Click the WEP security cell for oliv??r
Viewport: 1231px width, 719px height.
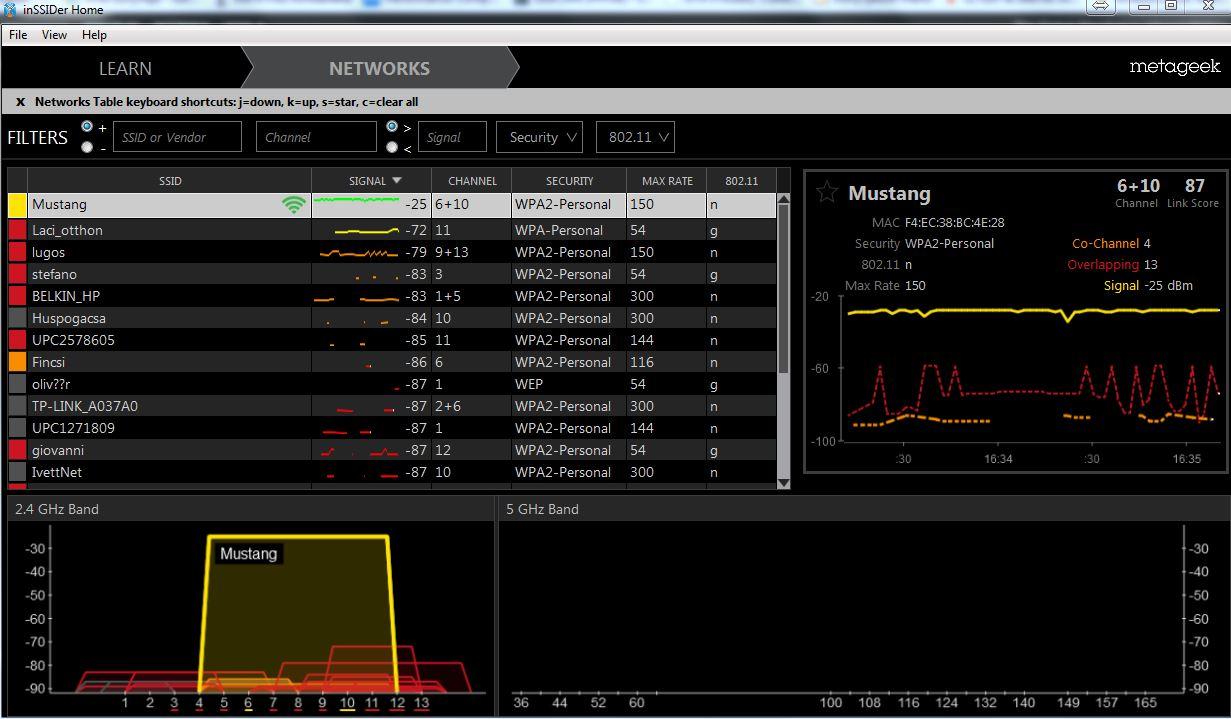(x=569, y=384)
